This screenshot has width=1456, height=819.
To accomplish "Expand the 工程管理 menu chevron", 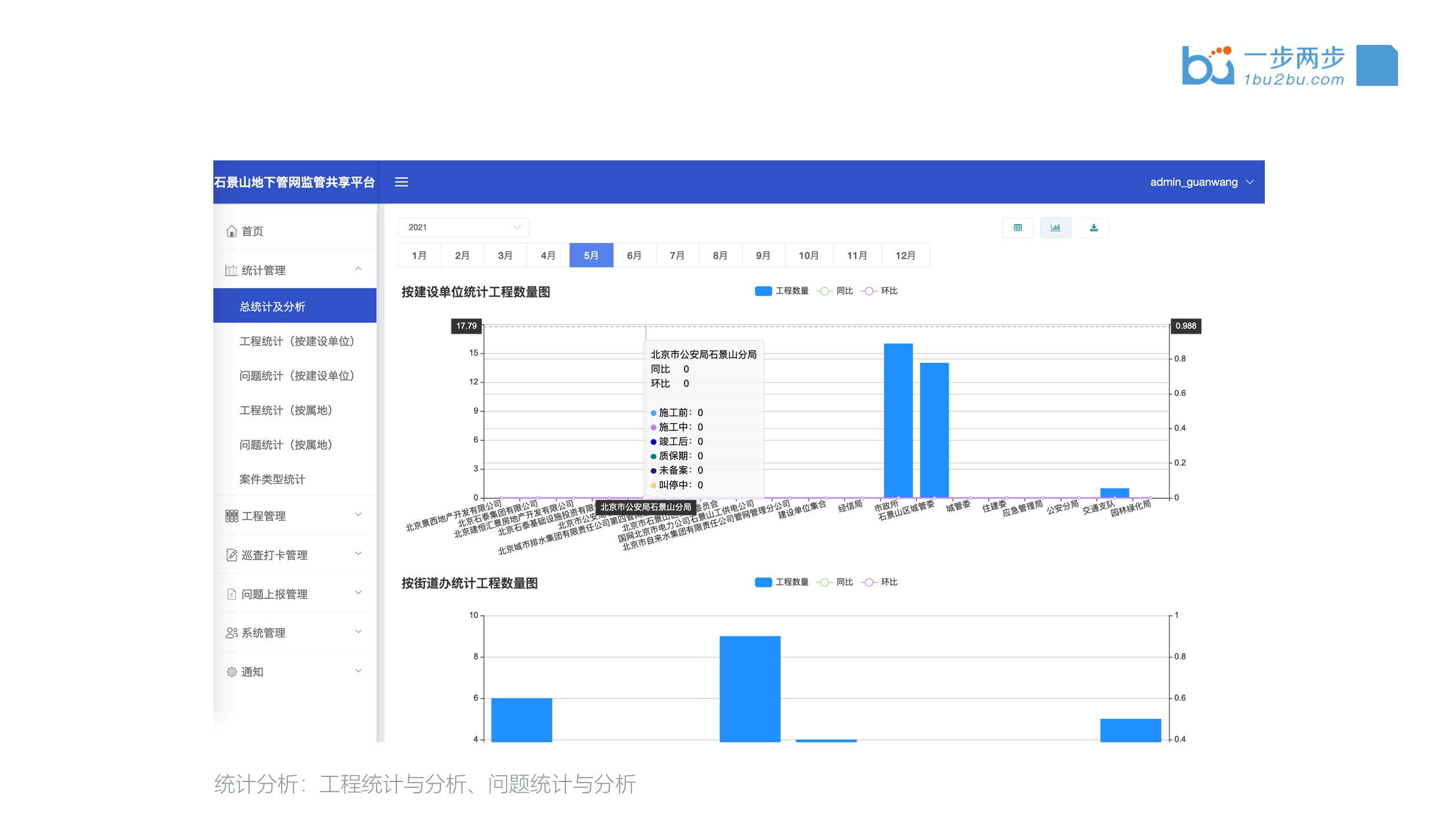I will (358, 514).
